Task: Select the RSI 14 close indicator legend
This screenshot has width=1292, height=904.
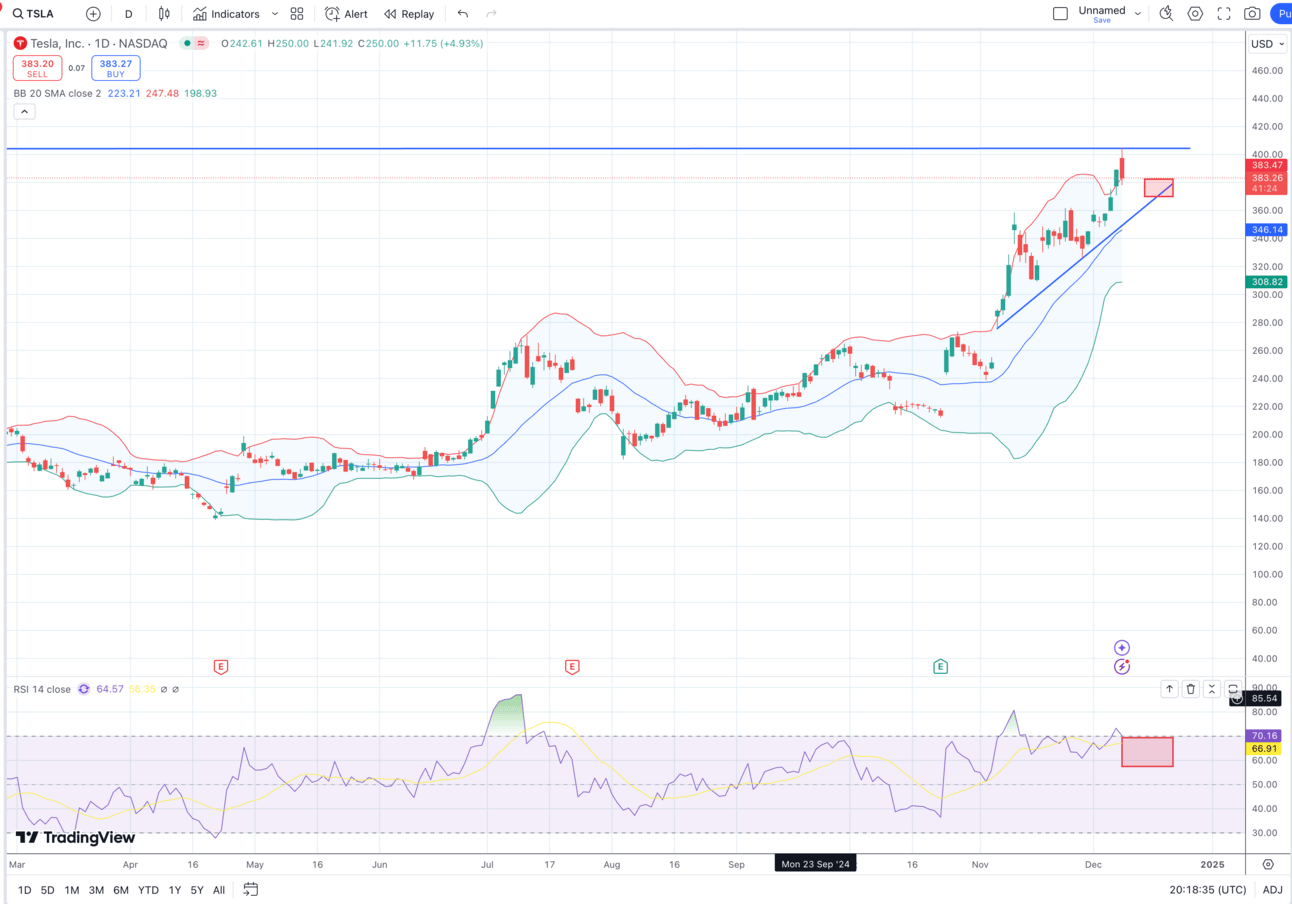Action: click(42, 689)
